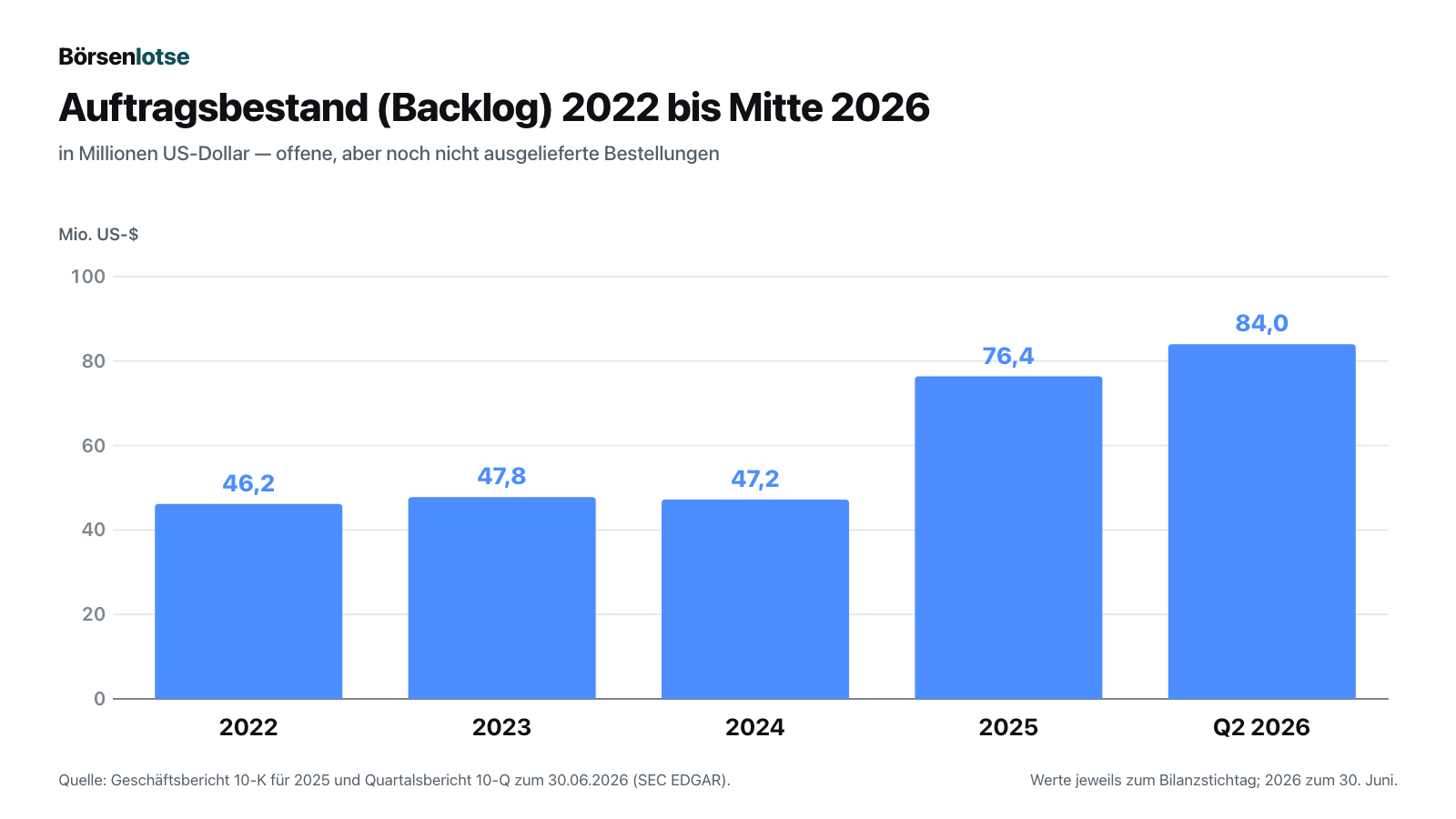Click the Börsenlotse logo
Viewport: 1456px width, 819px height.
click(124, 56)
